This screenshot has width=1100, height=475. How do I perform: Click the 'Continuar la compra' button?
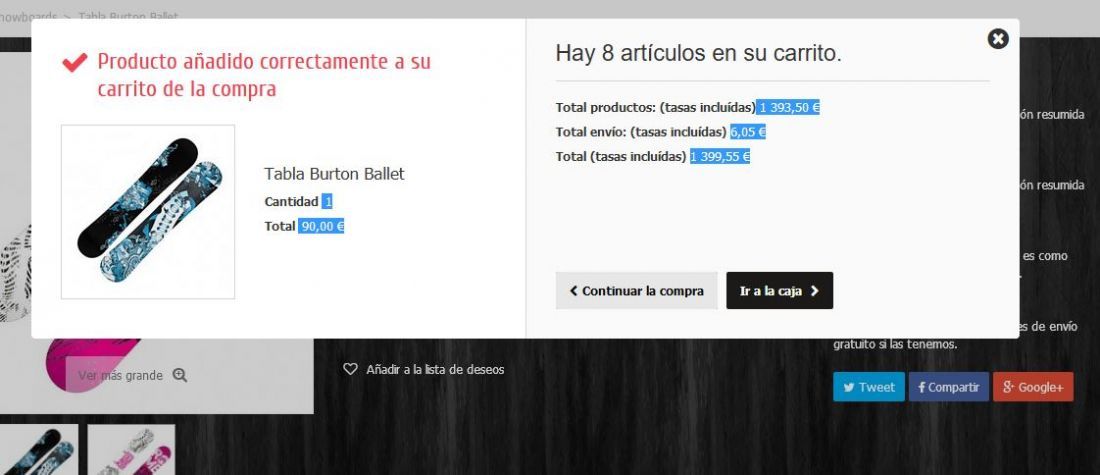[x=636, y=290]
